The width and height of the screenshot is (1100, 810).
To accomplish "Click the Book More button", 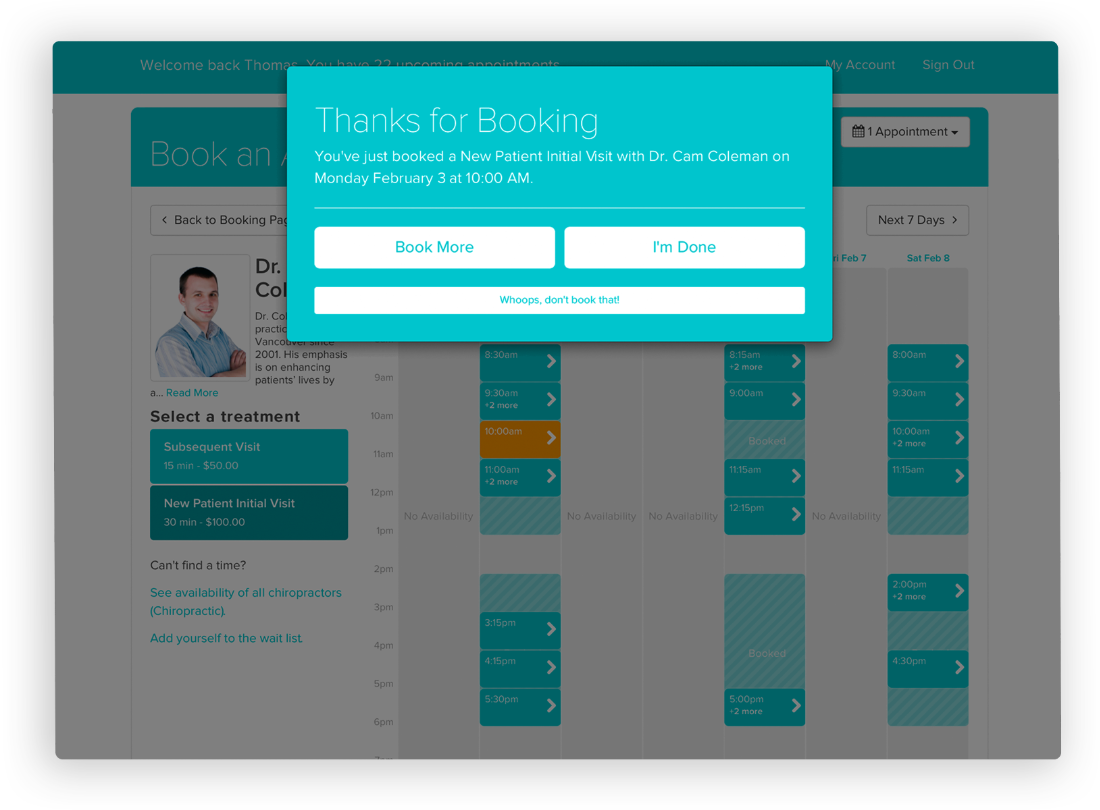I will point(434,247).
